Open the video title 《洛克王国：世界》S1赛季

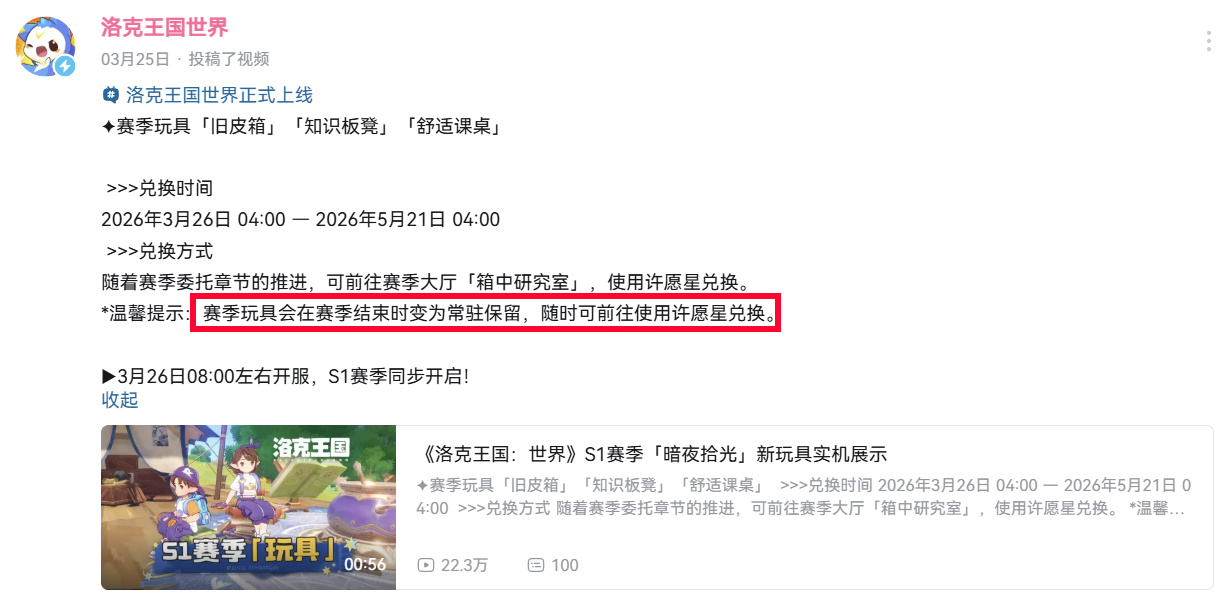653,454
